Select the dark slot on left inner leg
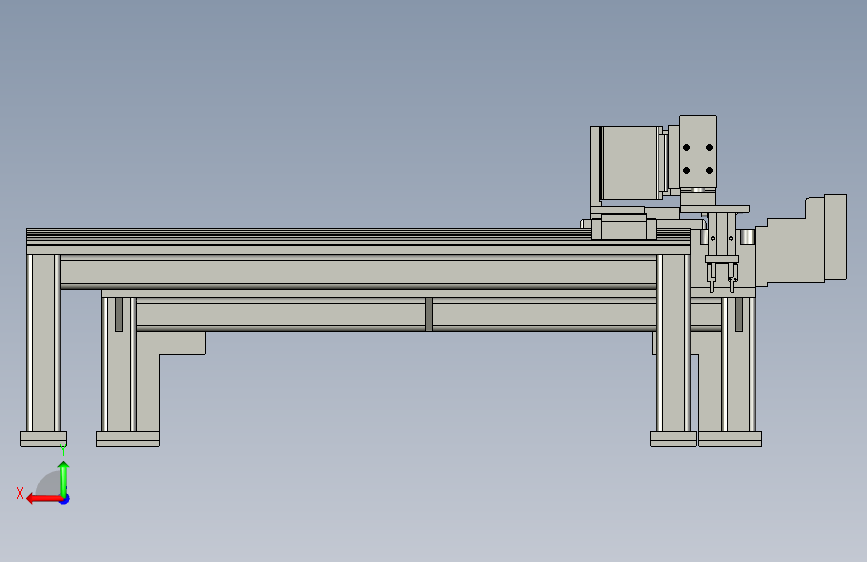 [x=119, y=314]
